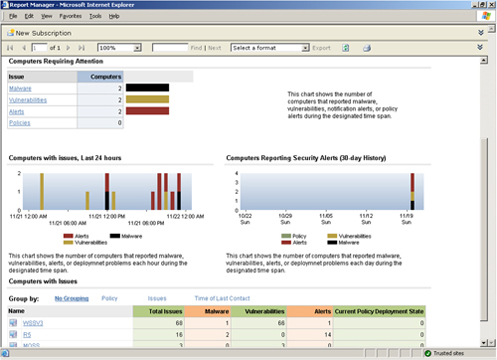The height and width of the screenshot is (360, 497).
Task: Click the 11/19 stacked bar in 30-day chart
Action: (412, 191)
